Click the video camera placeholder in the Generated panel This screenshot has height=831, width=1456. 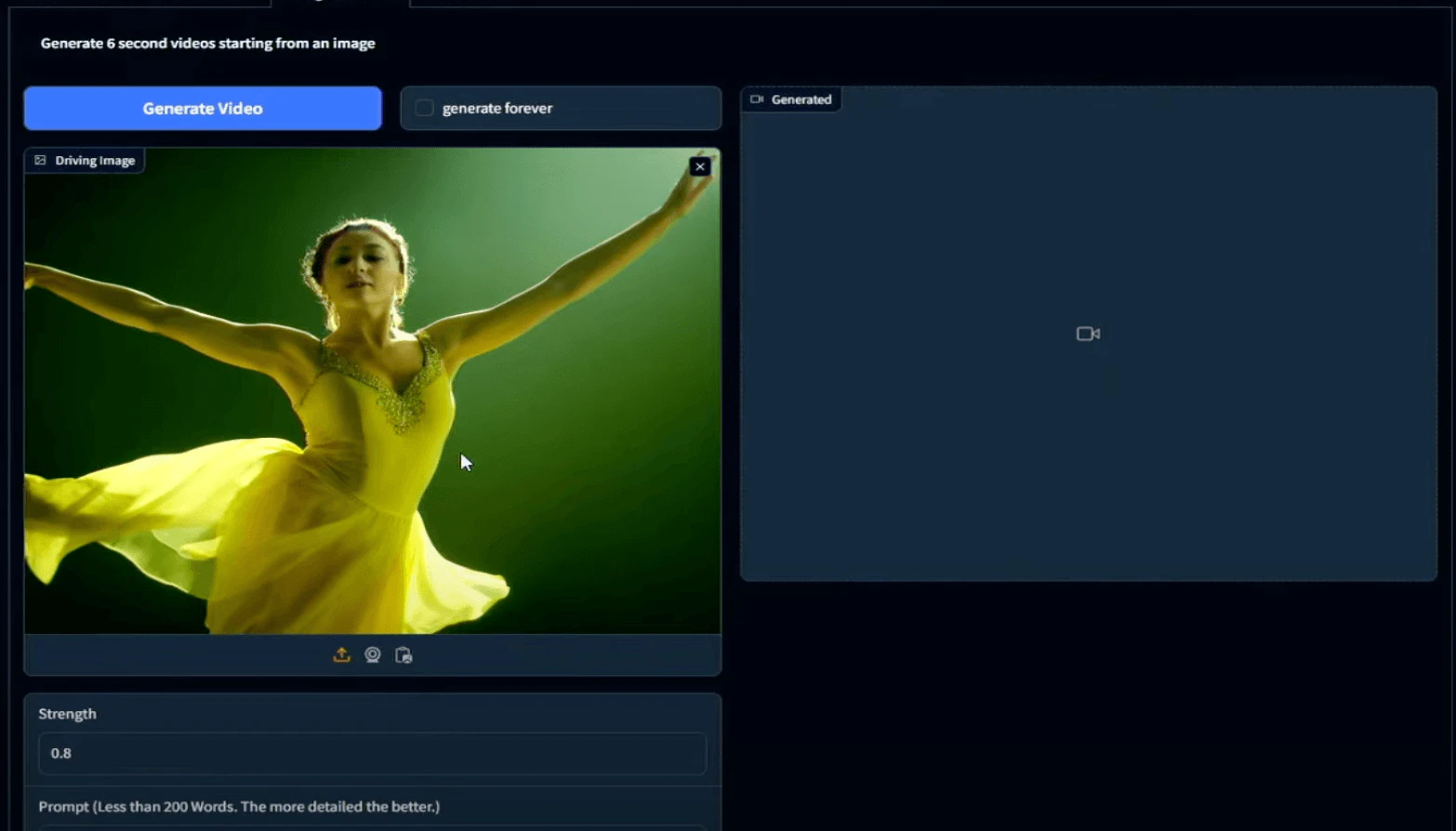click(x=1087, y=333)
